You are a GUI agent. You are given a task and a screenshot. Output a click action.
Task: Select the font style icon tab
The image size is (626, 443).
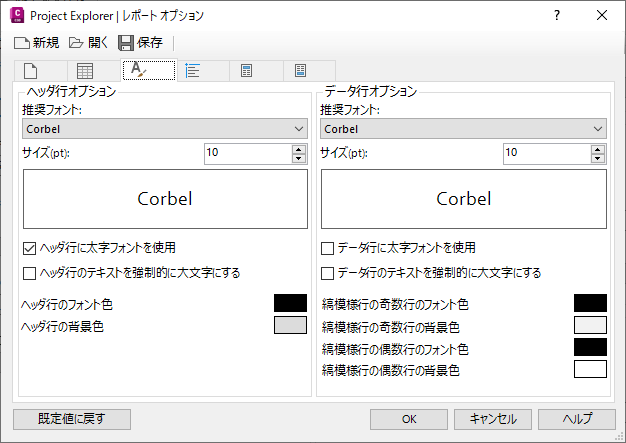click(x=140, y=70)
